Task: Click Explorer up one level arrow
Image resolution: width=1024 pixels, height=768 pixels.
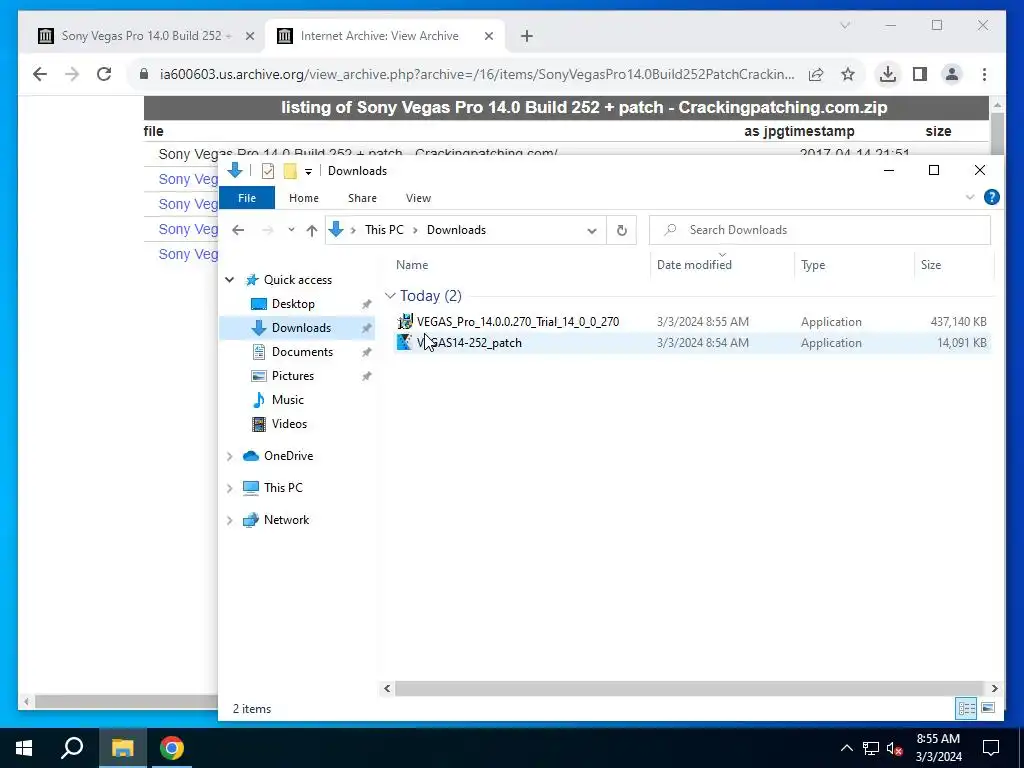Action: (x=312, y=230)
